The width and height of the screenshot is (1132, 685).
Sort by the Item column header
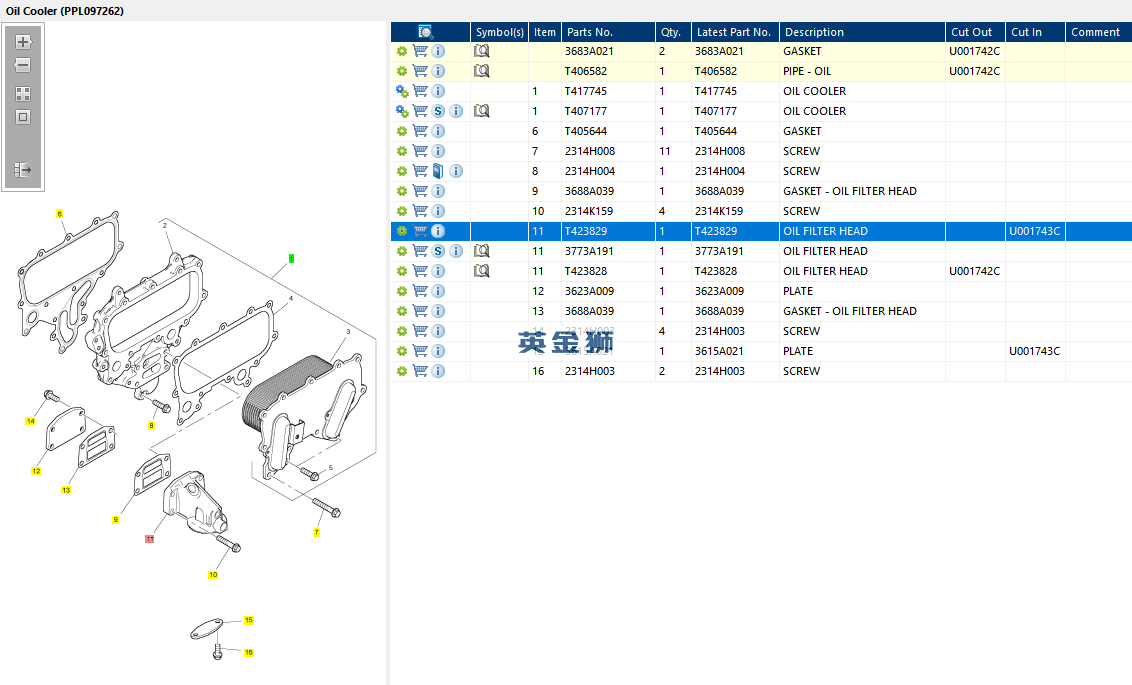coord(545,32)
